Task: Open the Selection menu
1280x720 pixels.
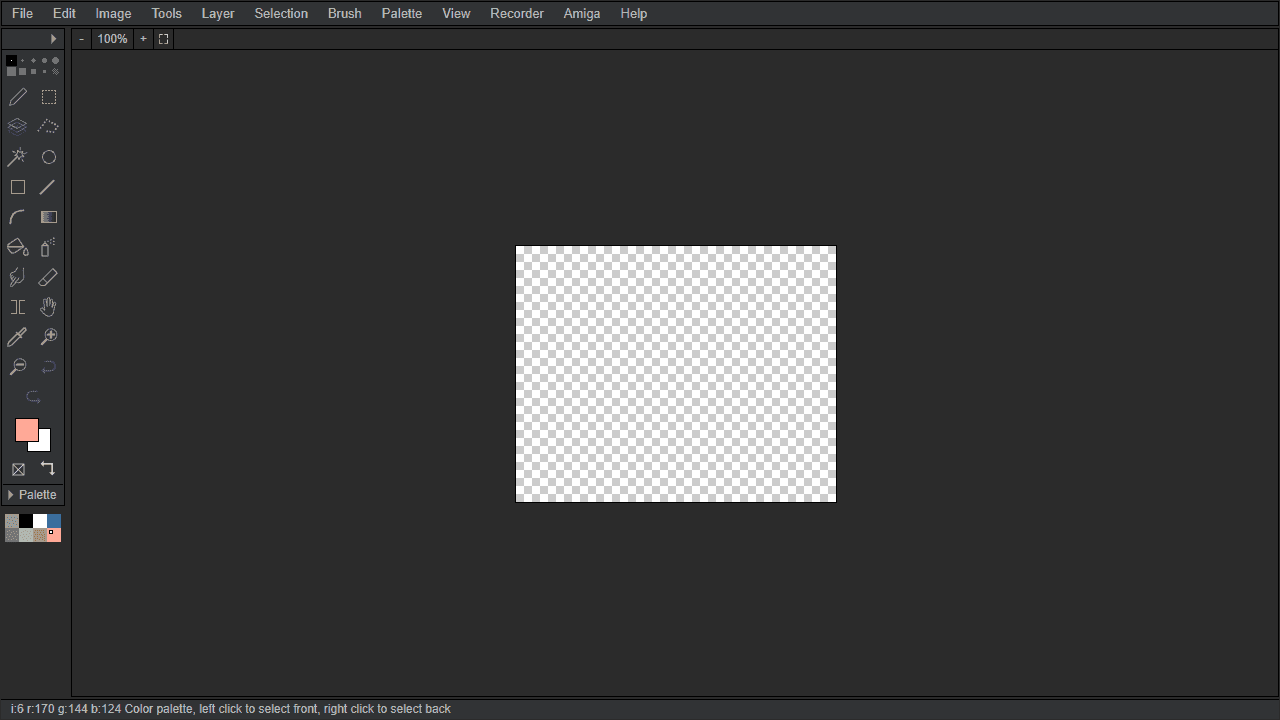Action: (x=281, y=13)
